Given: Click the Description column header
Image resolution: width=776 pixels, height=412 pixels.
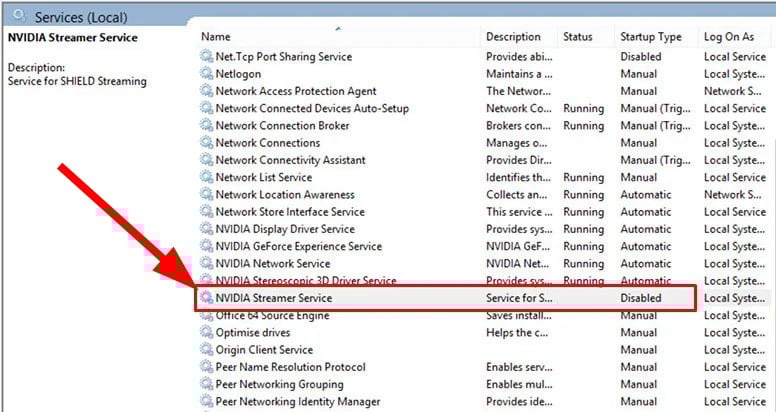Looking at the screenshot, I should [x=513, y=37].
